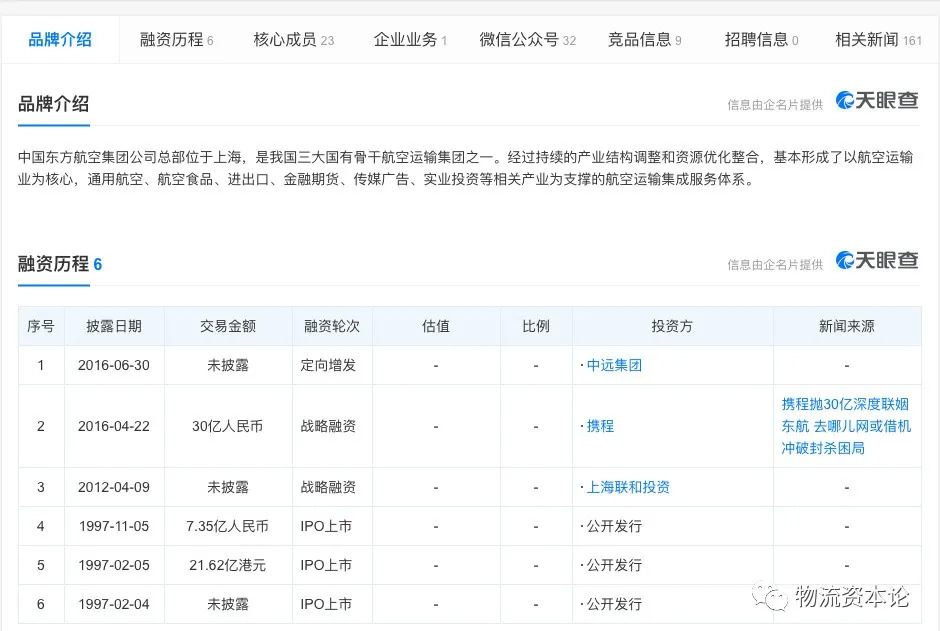The height and width of the screenshot is (631, 940).
Task: Click the 融资历程 6 section heading
Action: [60, 264]
